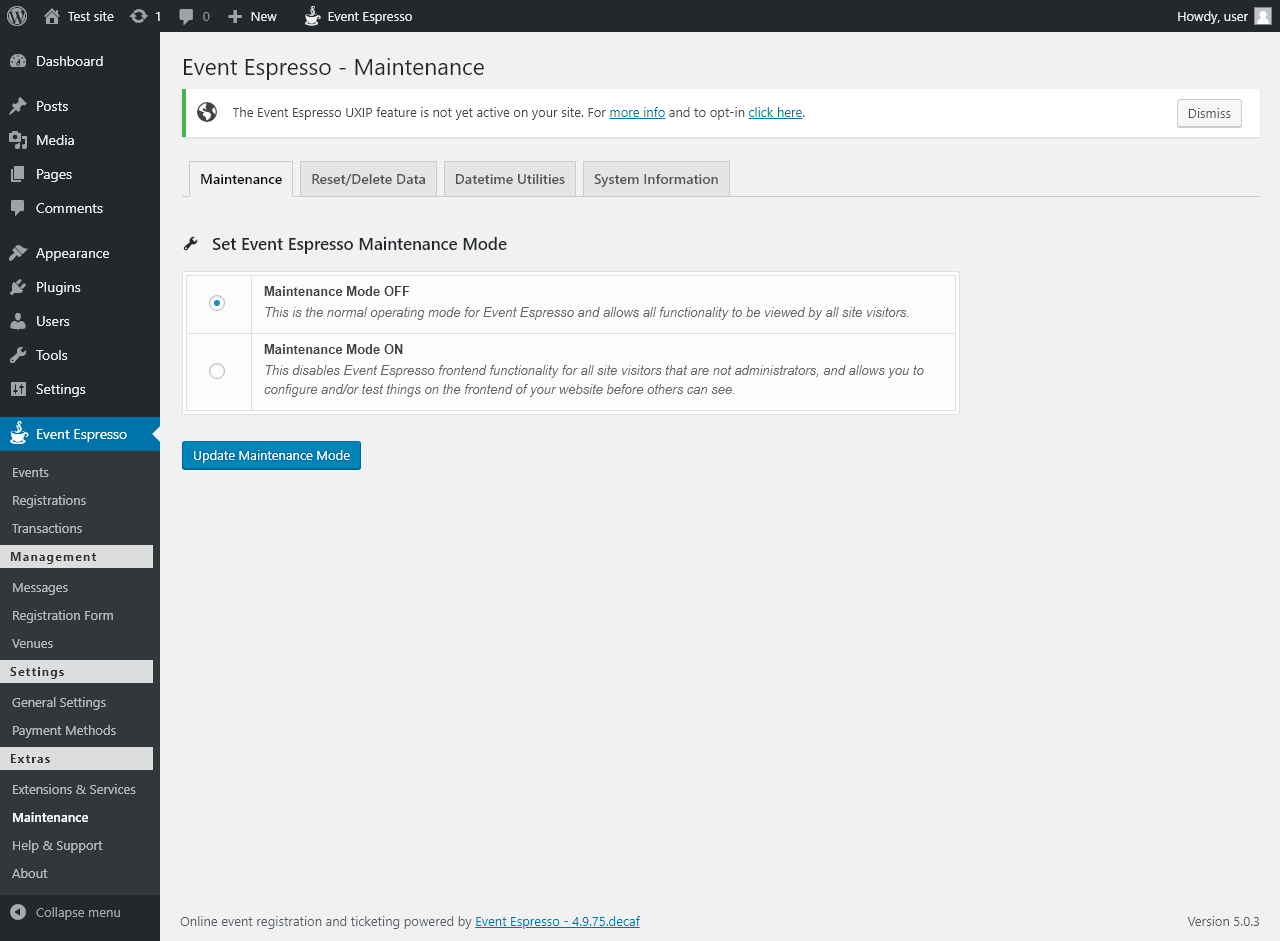
Task: Click the Event Espresso coffee cup toolbar icon
Action: pyautogui.click(x=313, y=16)
